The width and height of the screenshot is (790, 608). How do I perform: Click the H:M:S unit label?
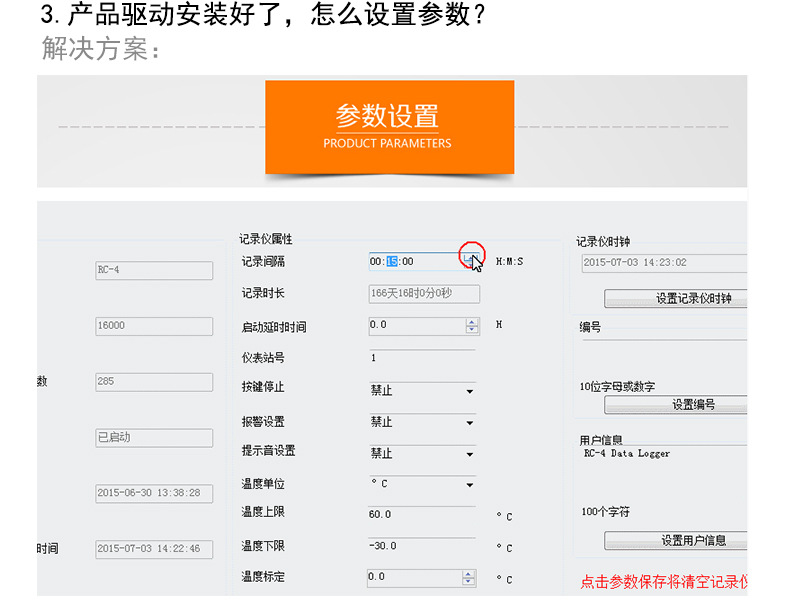point(509,261)
